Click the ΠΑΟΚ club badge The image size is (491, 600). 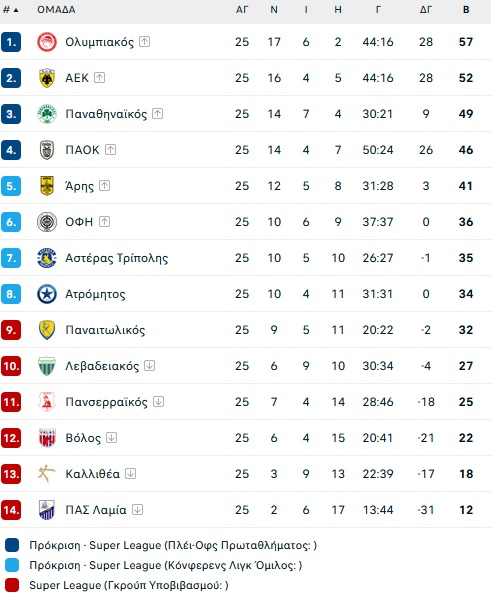tap(47, 150)
